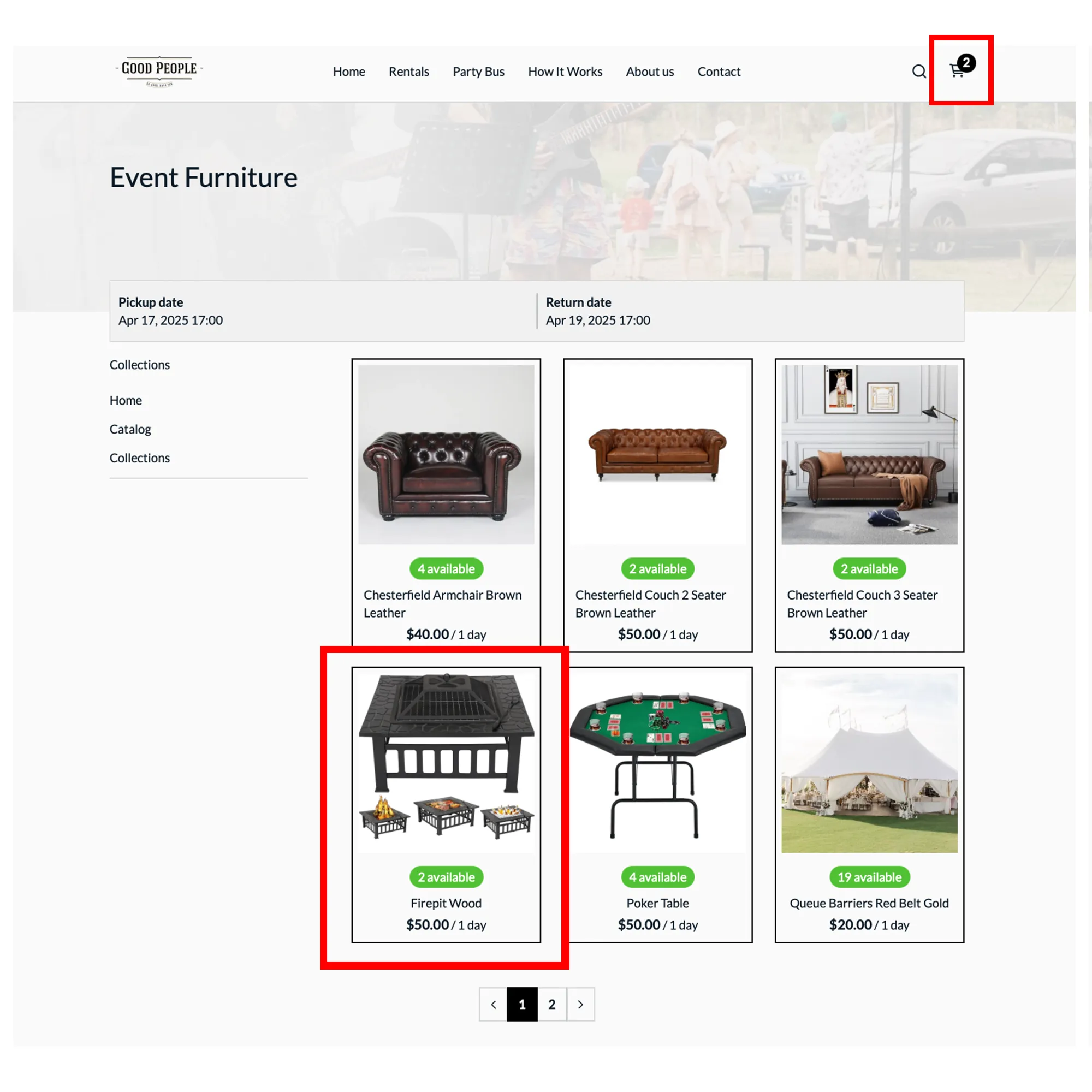Open the Contact page

(x=719, y=72)
